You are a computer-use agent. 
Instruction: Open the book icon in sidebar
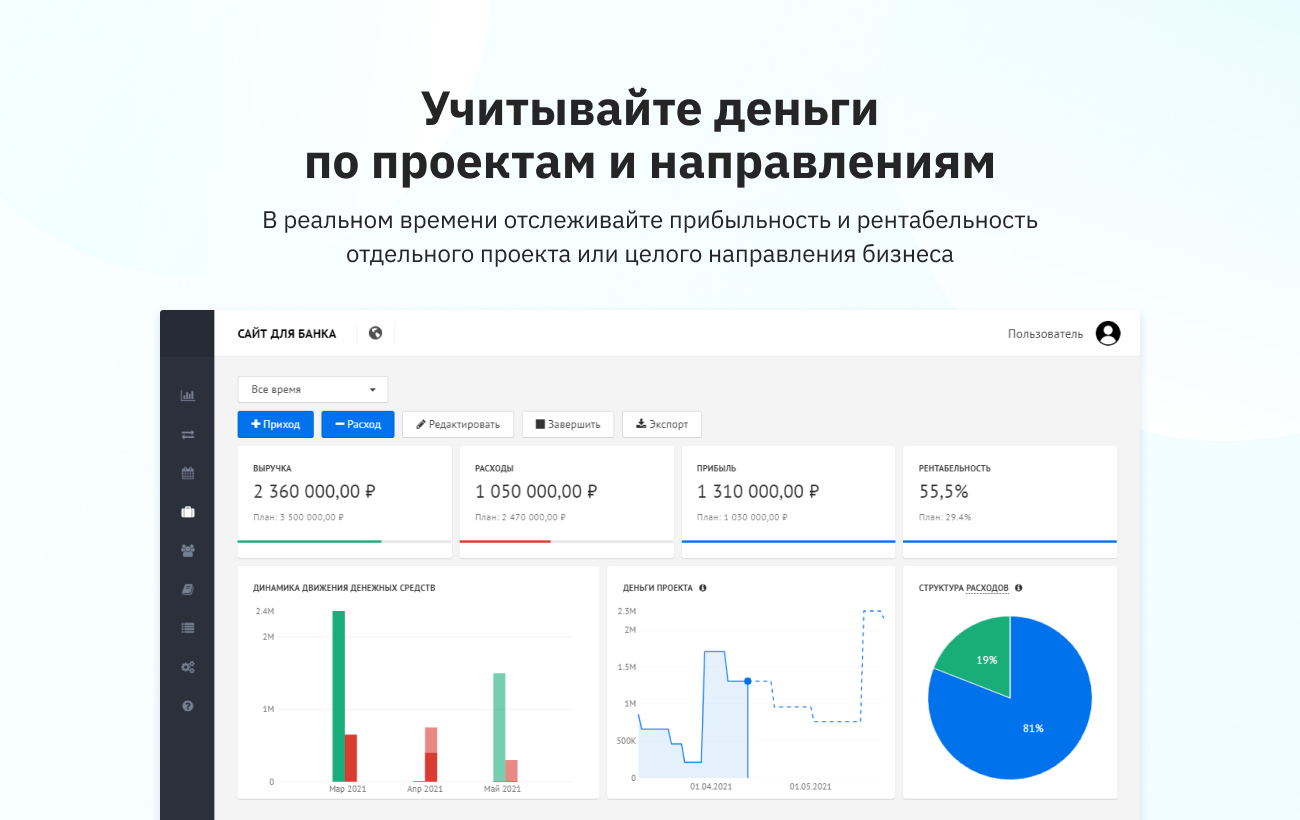(187, 590)
